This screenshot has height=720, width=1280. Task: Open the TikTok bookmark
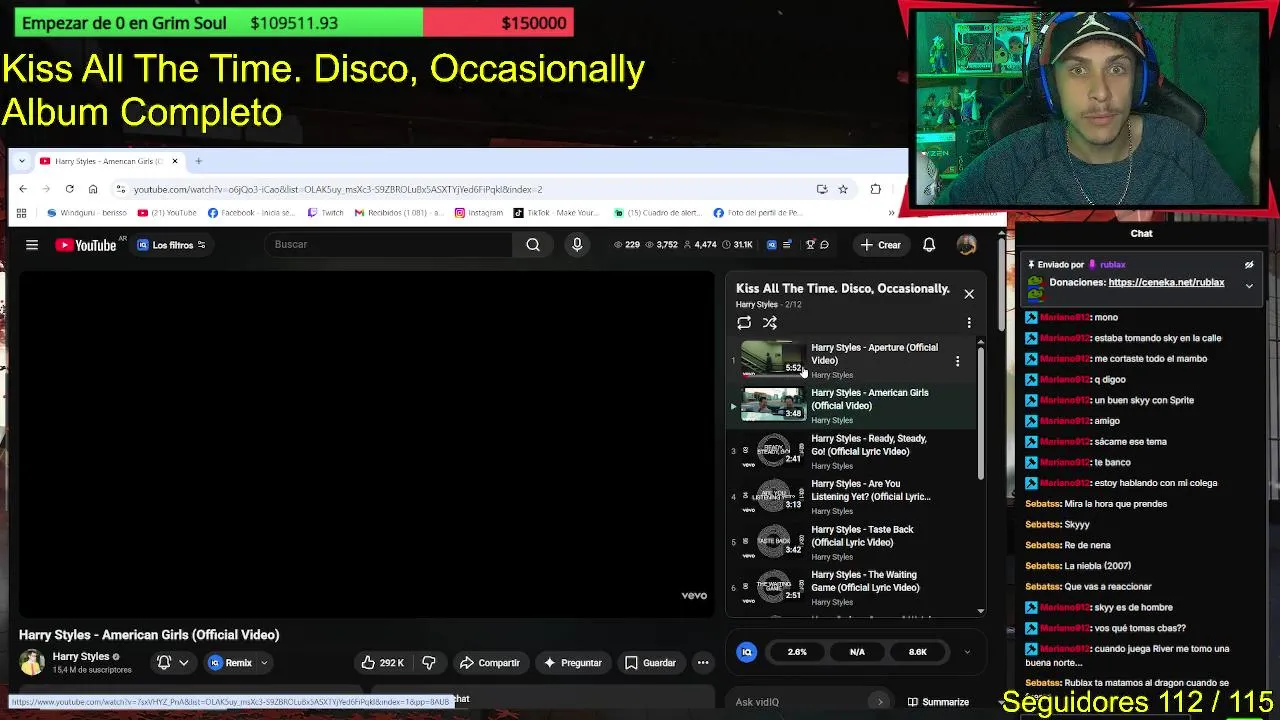click(556, 213)
